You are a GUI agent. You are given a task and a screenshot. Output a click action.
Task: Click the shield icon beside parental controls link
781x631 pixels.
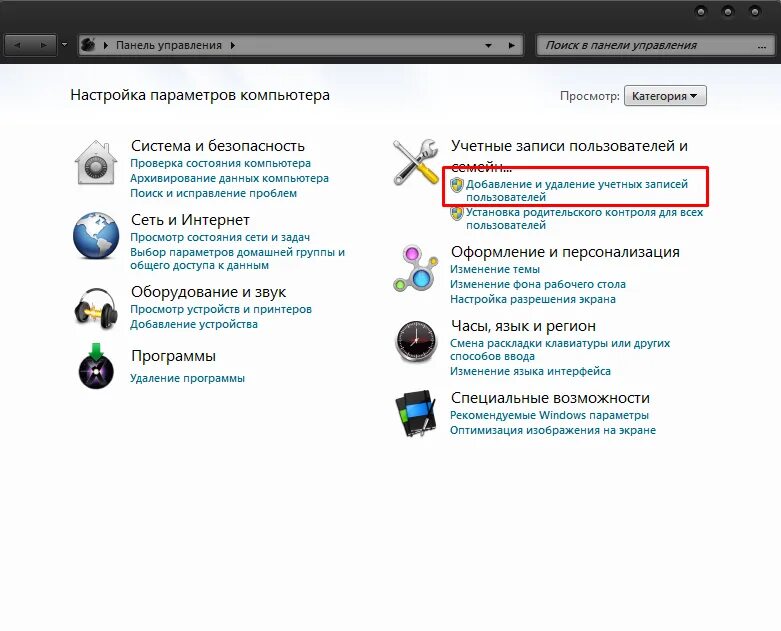(457, 213)
